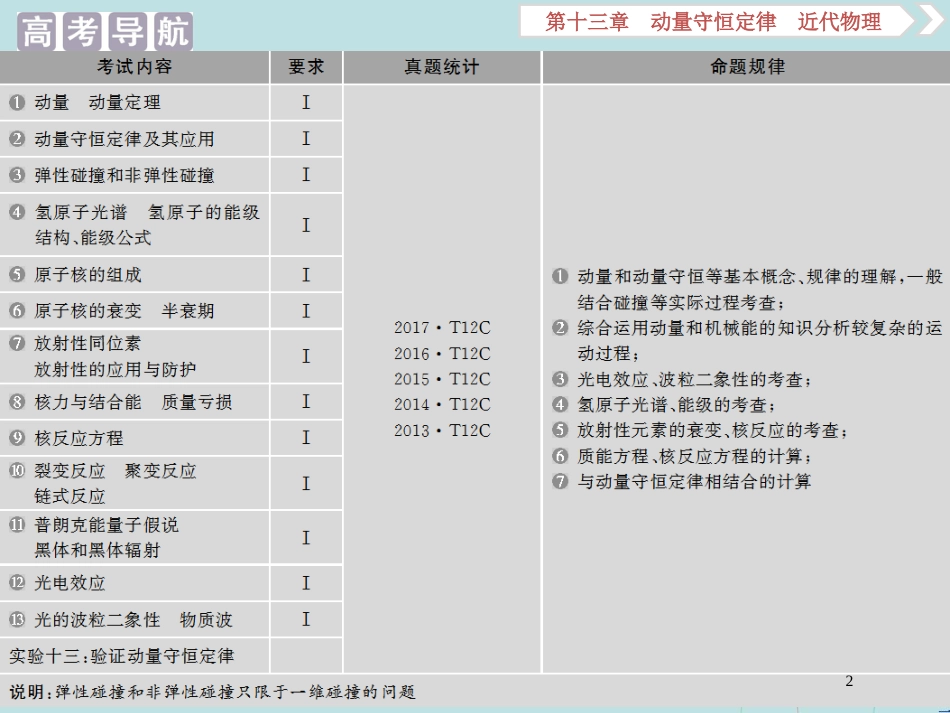Click the entry '2016 · T12C'
This screenshot has height=713, width=950.
tap(442, 353)
